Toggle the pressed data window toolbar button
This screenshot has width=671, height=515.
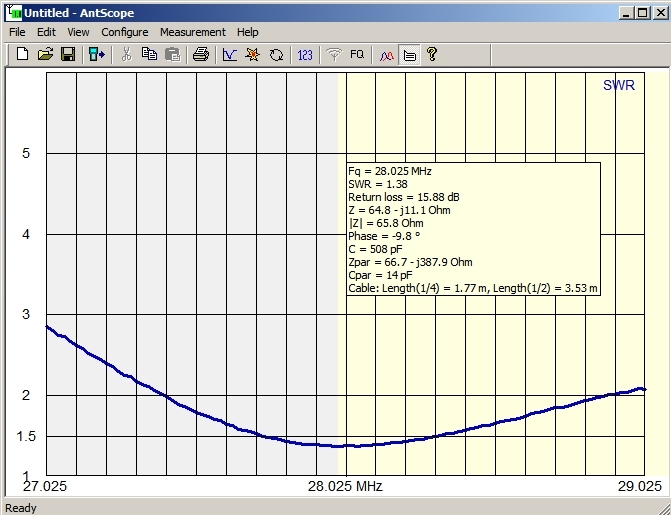pyautogui.click(x=409, y=55)
